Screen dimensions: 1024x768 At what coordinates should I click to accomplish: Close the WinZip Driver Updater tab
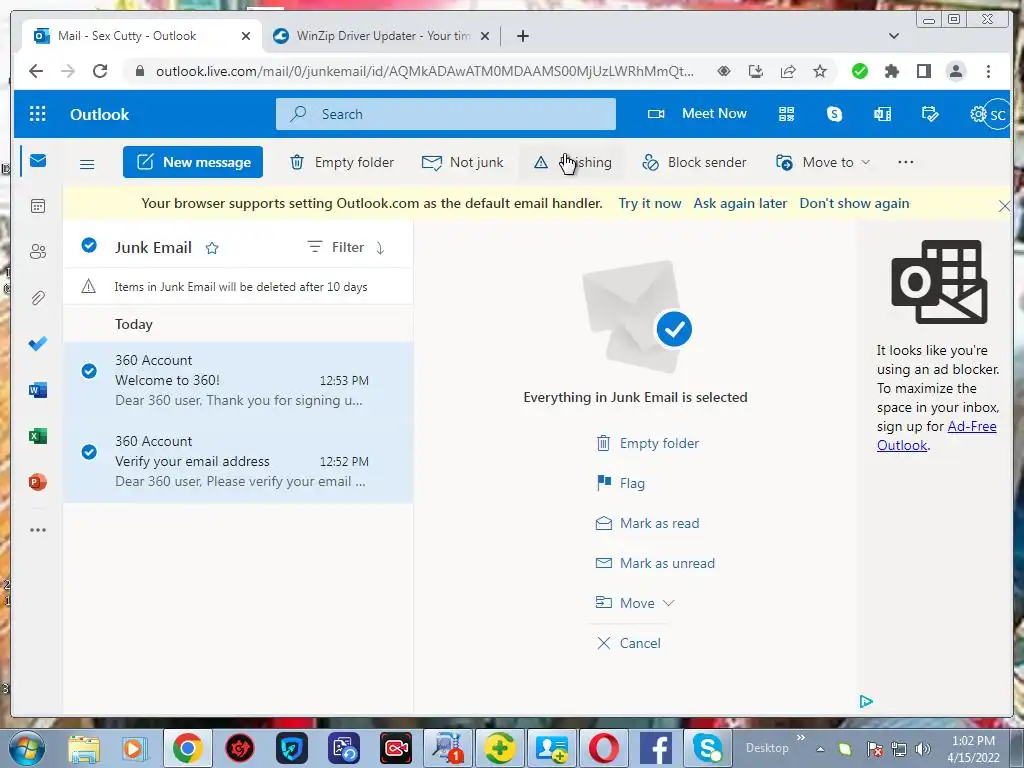tap(485, 36)
